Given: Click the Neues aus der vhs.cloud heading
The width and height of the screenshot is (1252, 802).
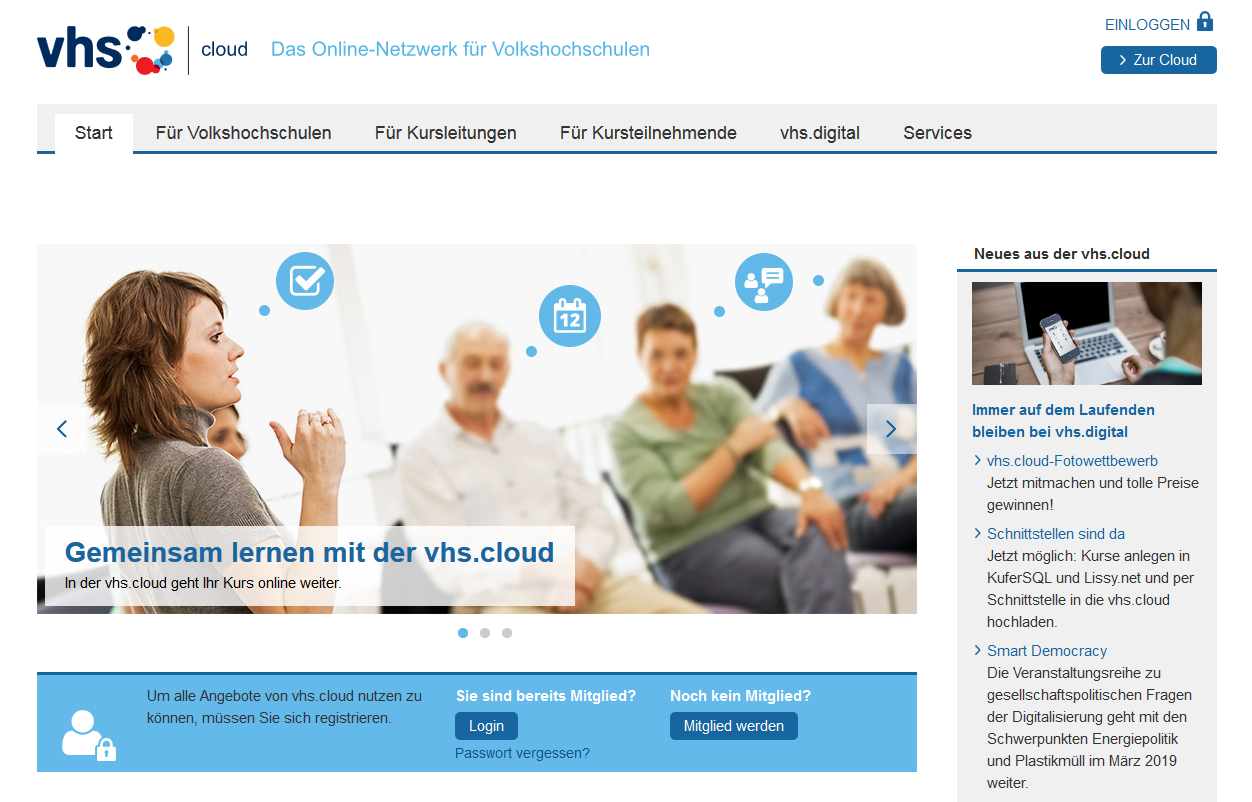Looking at the screenshot, I should (x=1062, y=254).
